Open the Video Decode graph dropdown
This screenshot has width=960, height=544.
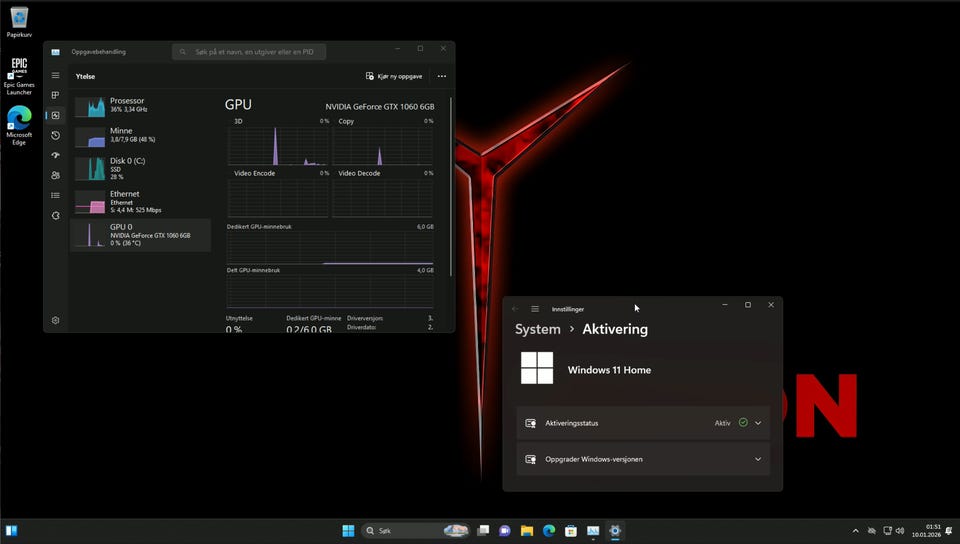point(359,173)
